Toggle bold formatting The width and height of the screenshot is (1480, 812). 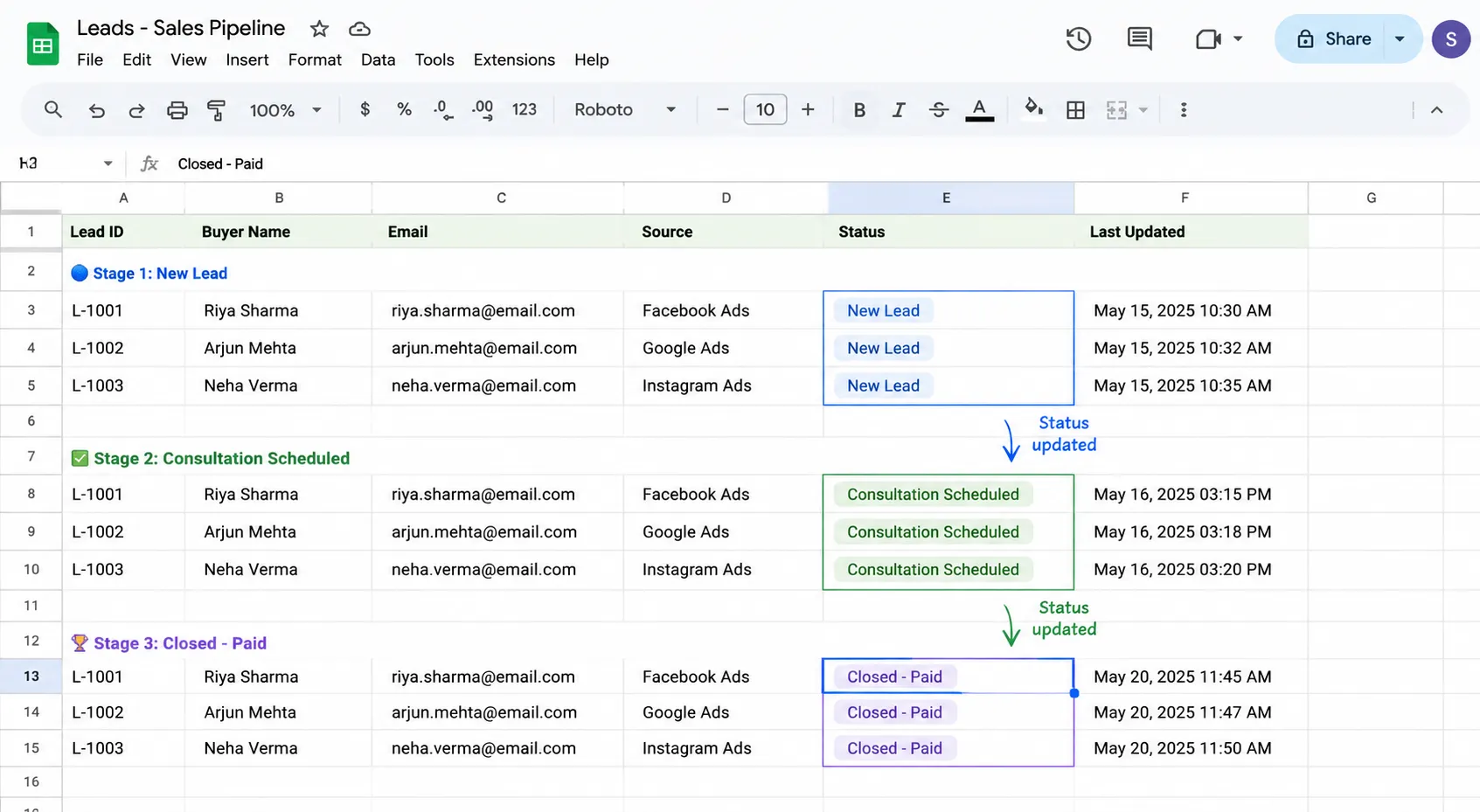coord(859,110)
